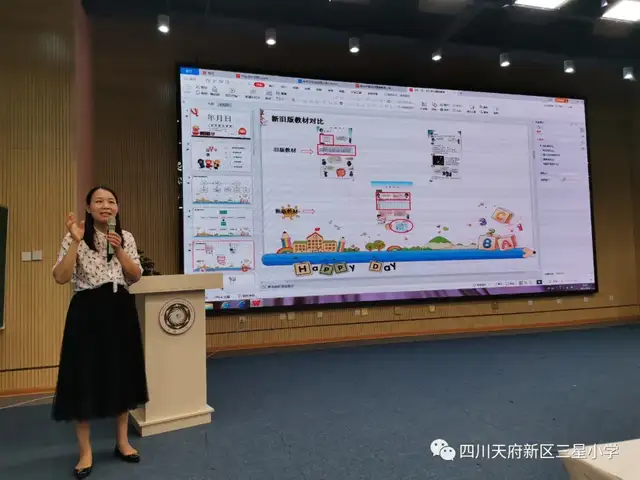Open Internet Explorer from the taskbar

(x=226, y=305)
